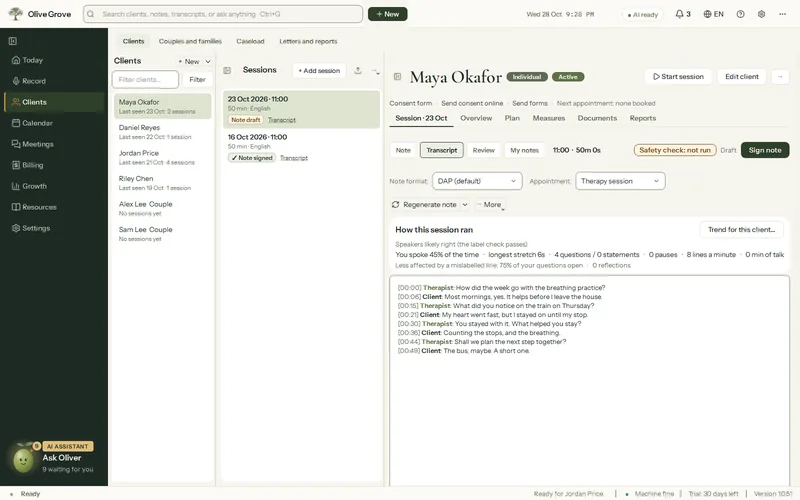The width and height of the screenshot is (800, 500).
Task: Open the Plan tab
Action: click(512, 118)
